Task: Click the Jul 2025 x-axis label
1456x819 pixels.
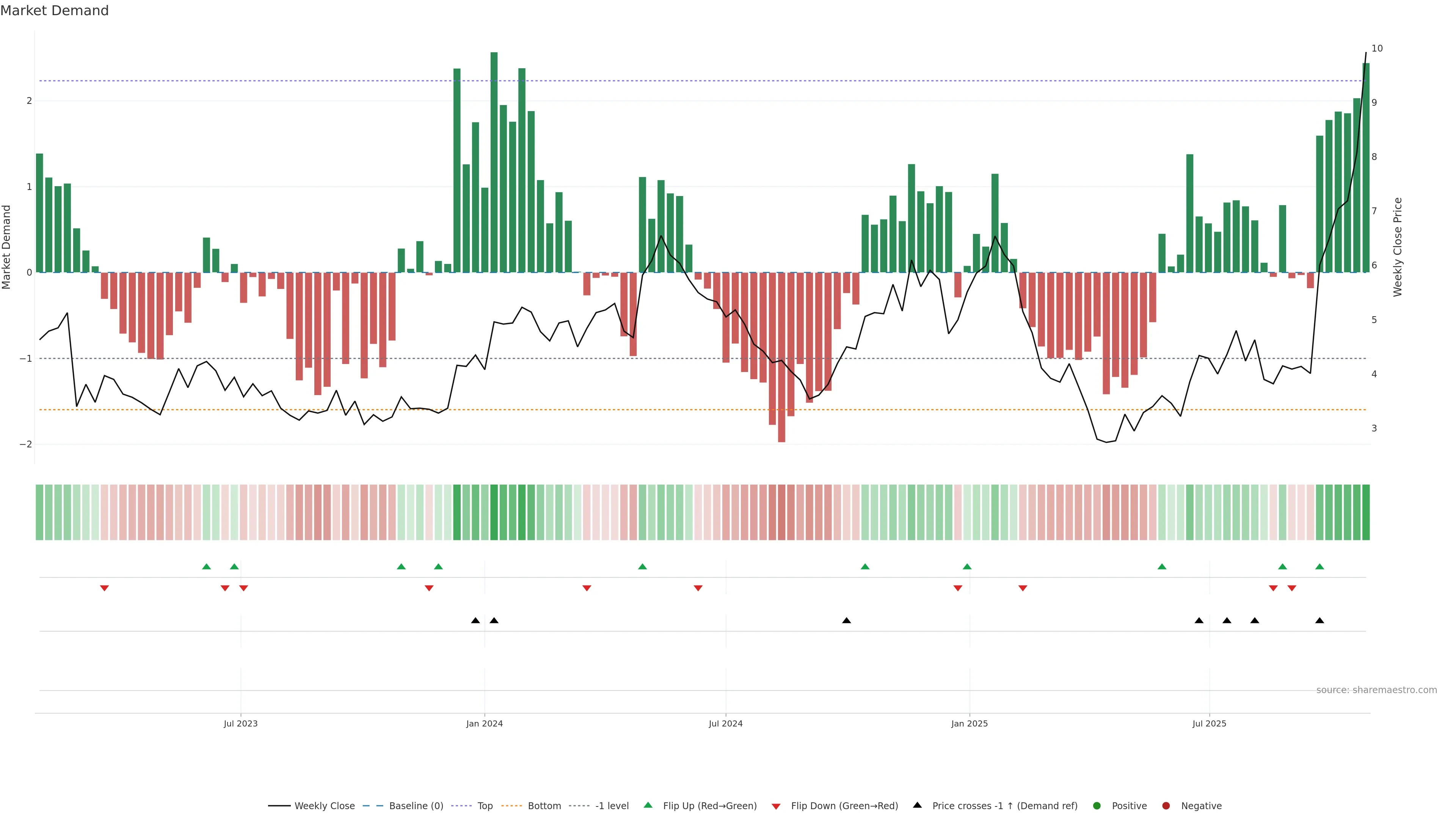Action: coord(1210,723)
